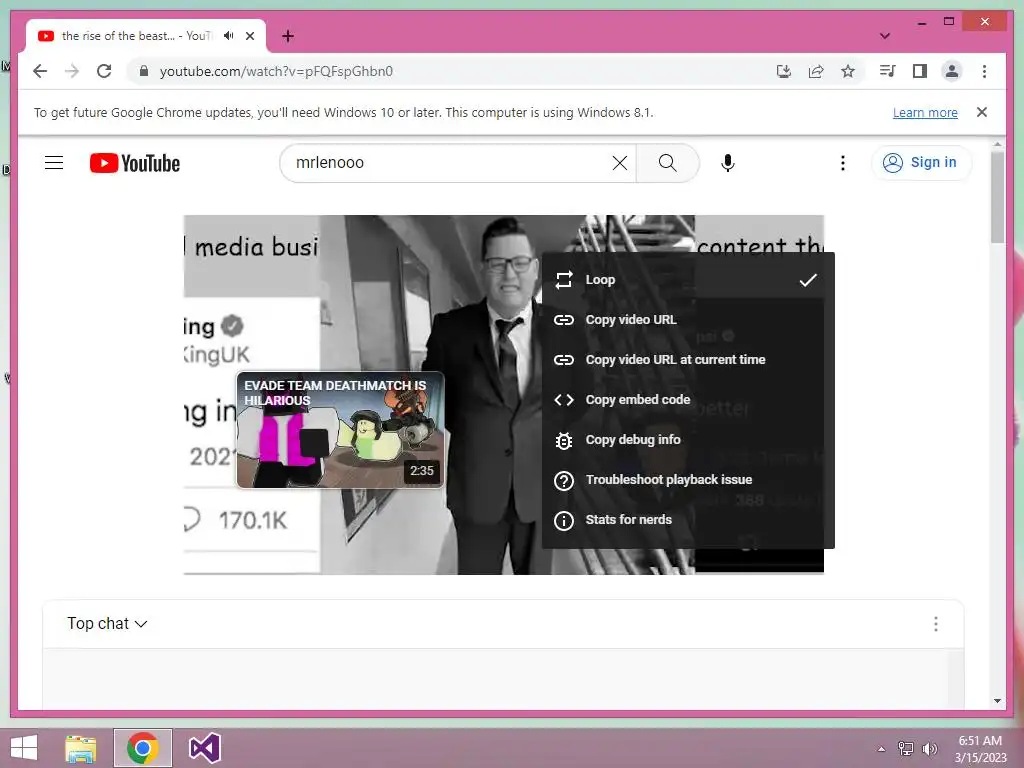This screenshot has height=768, width=1024.
Task: Install app icon in address bar
Action: (784, 71)
